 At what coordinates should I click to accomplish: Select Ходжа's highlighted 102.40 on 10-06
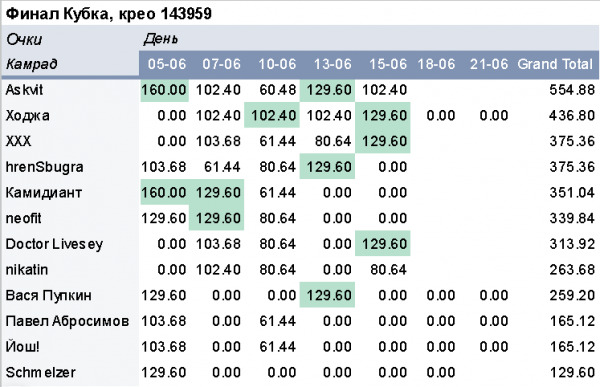(x=272, y=116)
